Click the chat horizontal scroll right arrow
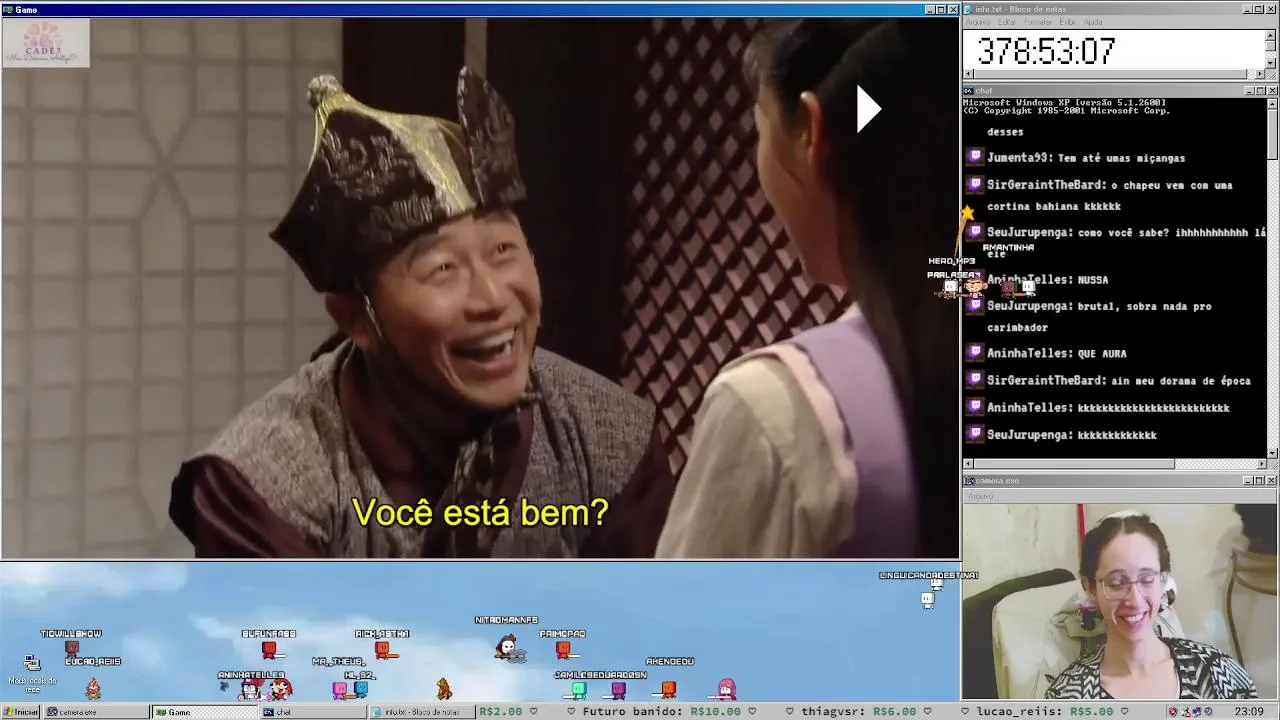Image resolution: width=1280 pixels, height=720 pixels. click(1260, 464)
